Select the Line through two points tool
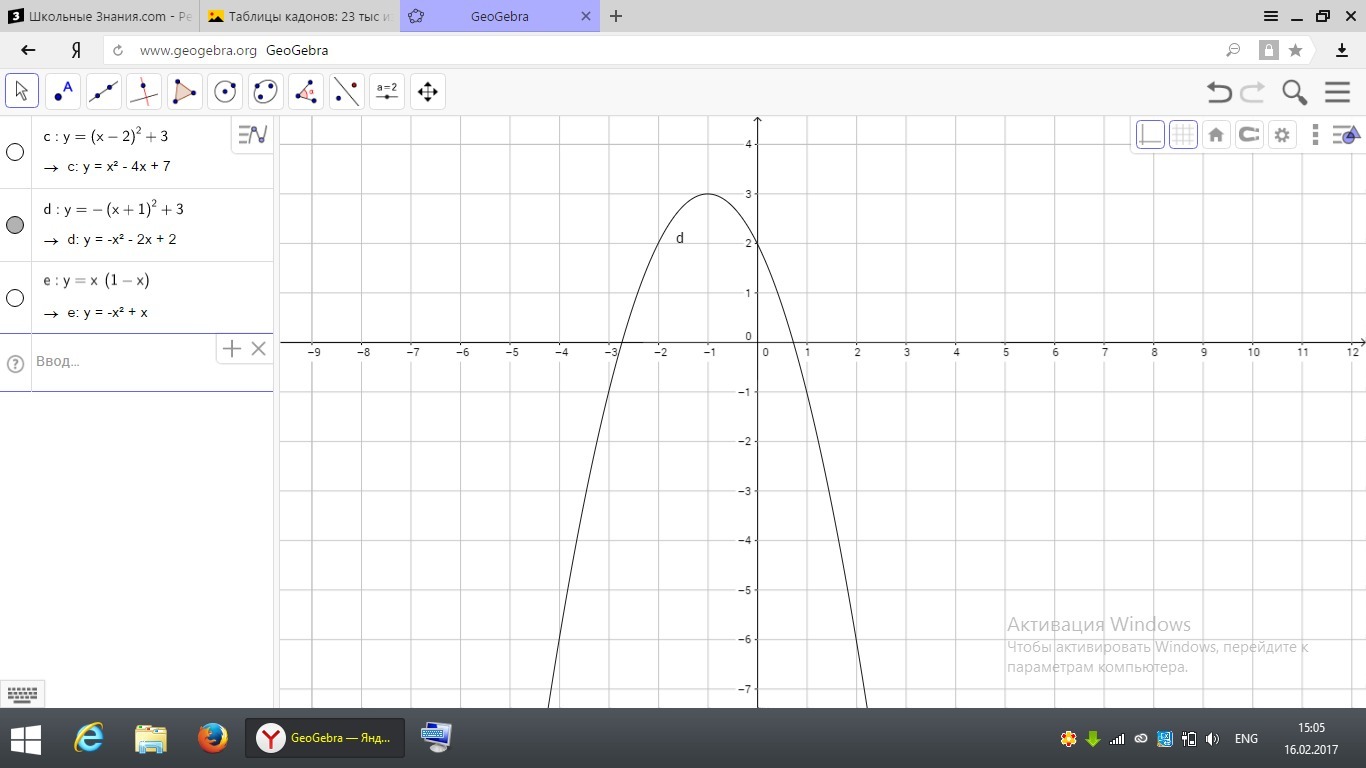The width and height of the screenshot is (1366, 768). coord(103,92)
